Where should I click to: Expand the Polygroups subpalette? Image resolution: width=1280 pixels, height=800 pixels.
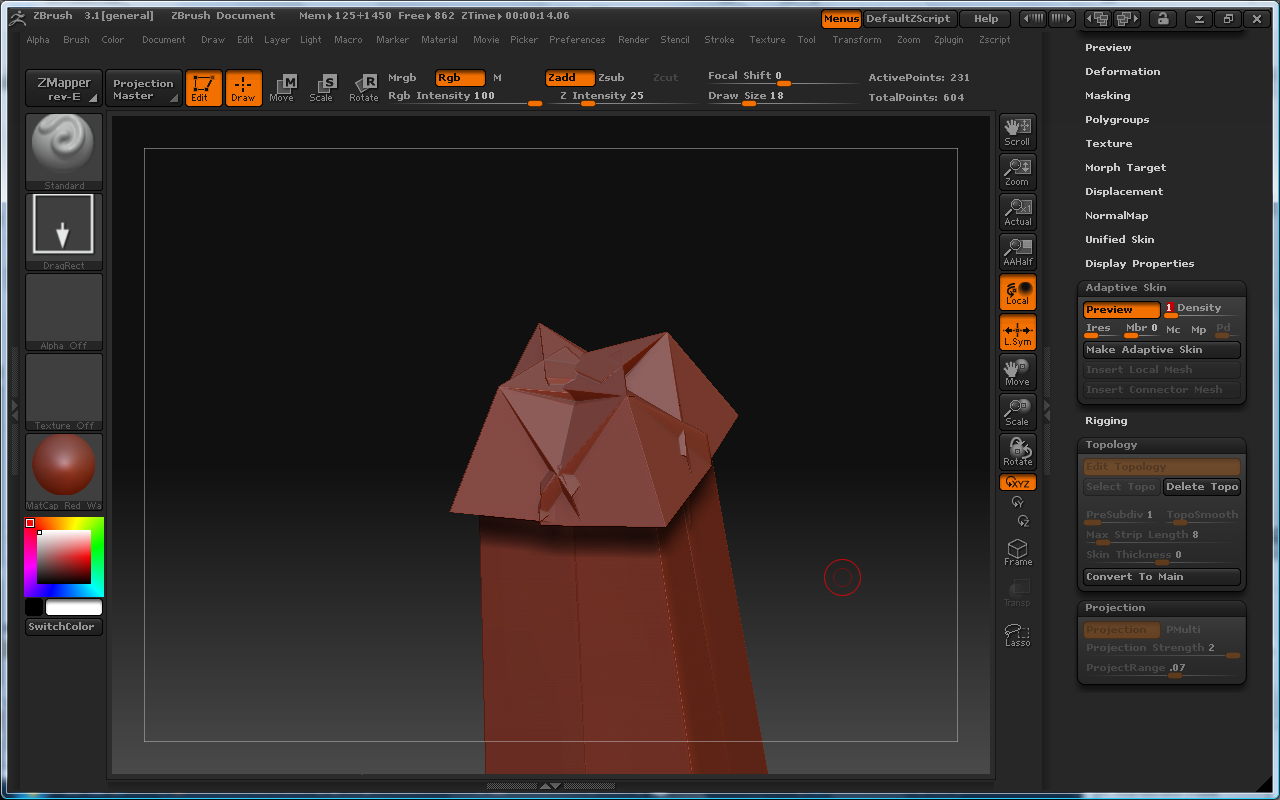[1116, 120]
